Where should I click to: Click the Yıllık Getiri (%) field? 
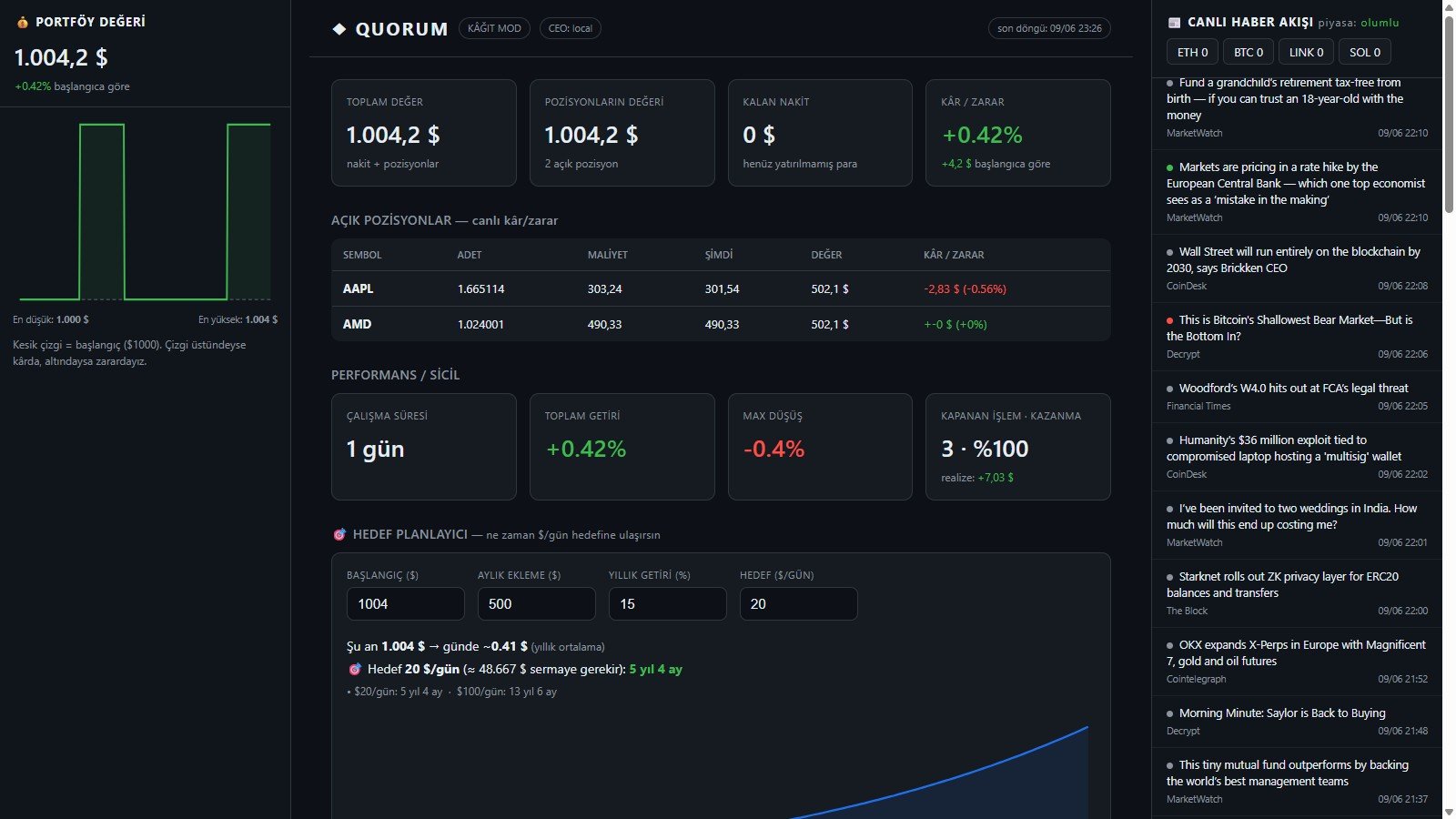[x=668, y=604]
